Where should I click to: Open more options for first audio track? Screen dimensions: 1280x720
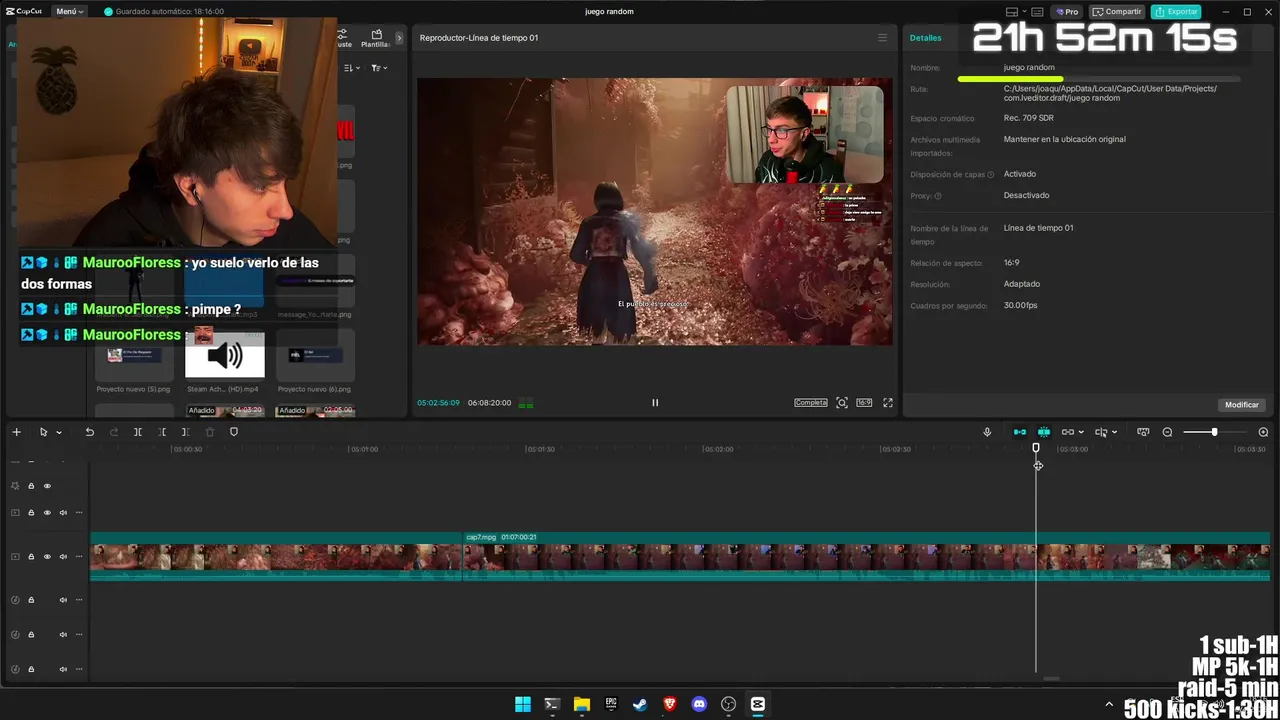79,600
